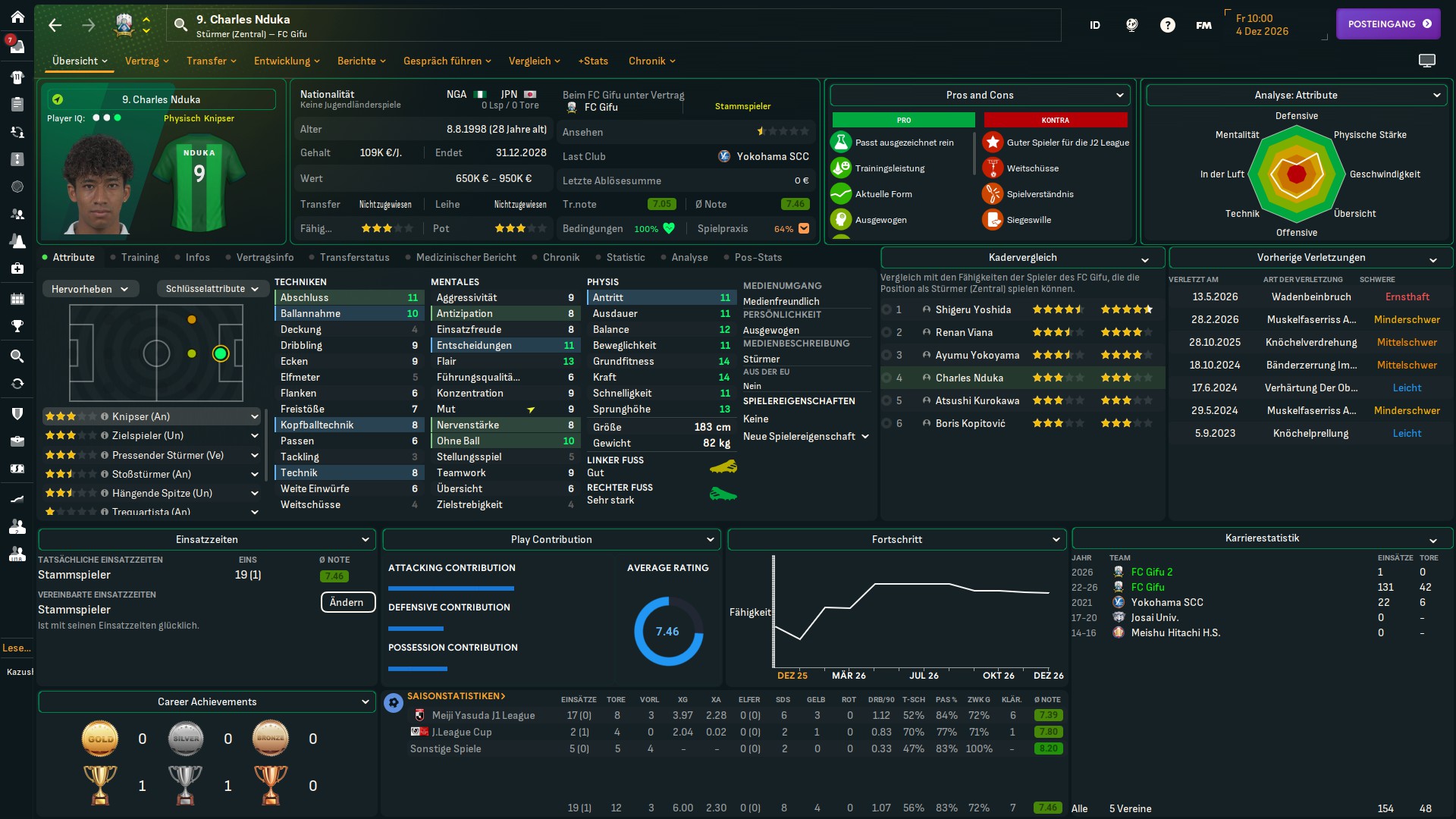1456x819 pixels.
Task: Click the attacking contribution bar
Action: pyautogui.click(x=451, y=588)
